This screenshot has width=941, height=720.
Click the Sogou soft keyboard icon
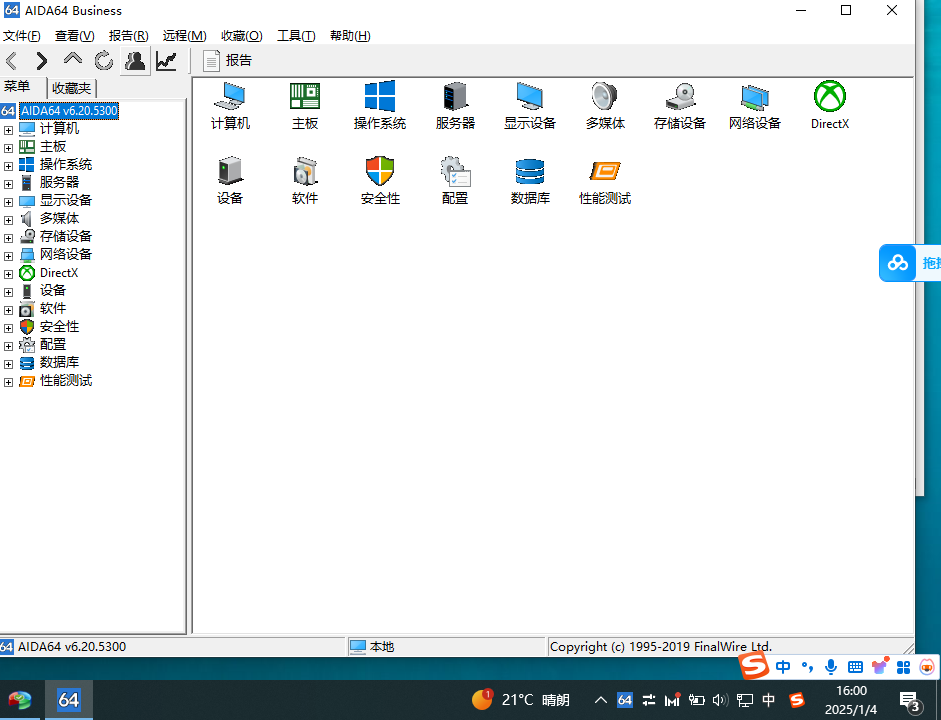point(855,667)
